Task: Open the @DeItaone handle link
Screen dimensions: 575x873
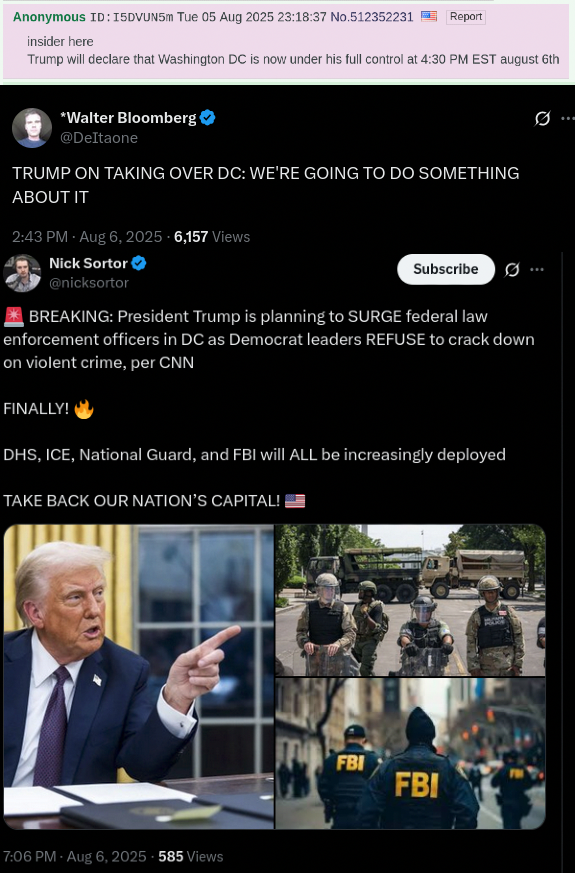Action: (99, 138)
